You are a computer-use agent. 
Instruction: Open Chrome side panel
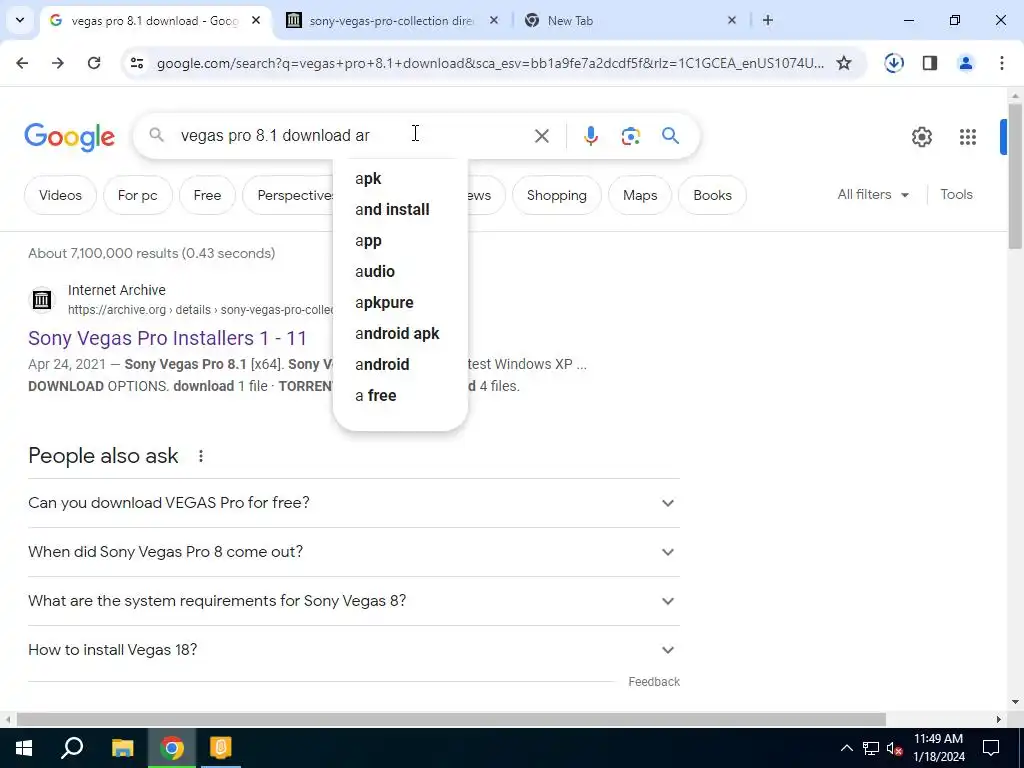tap(930, 63)
